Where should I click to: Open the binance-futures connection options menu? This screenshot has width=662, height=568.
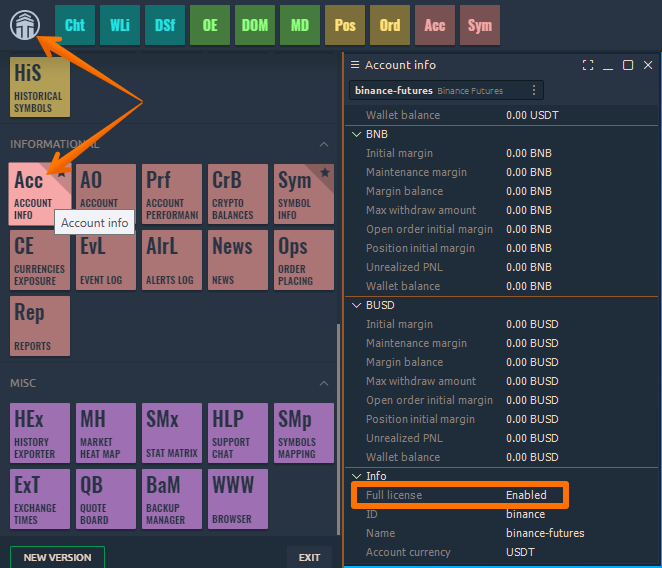pos(533,91)
